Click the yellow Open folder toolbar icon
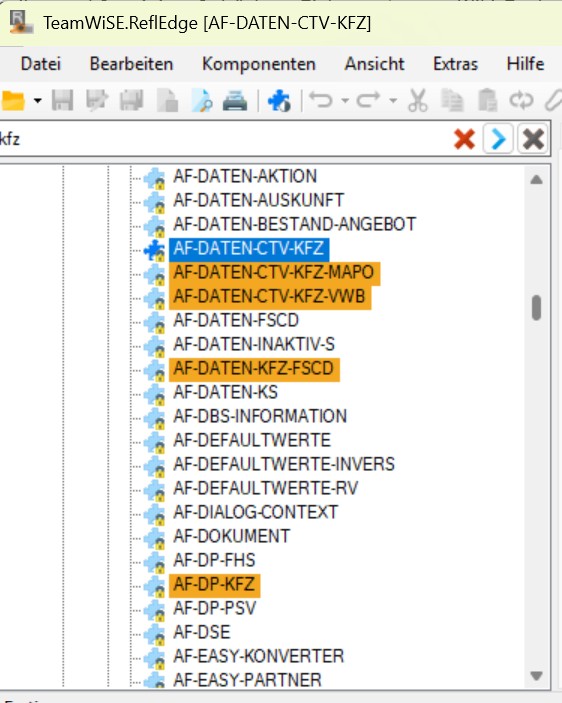This screenshot has height=703, width=562. tap(13, 100)
